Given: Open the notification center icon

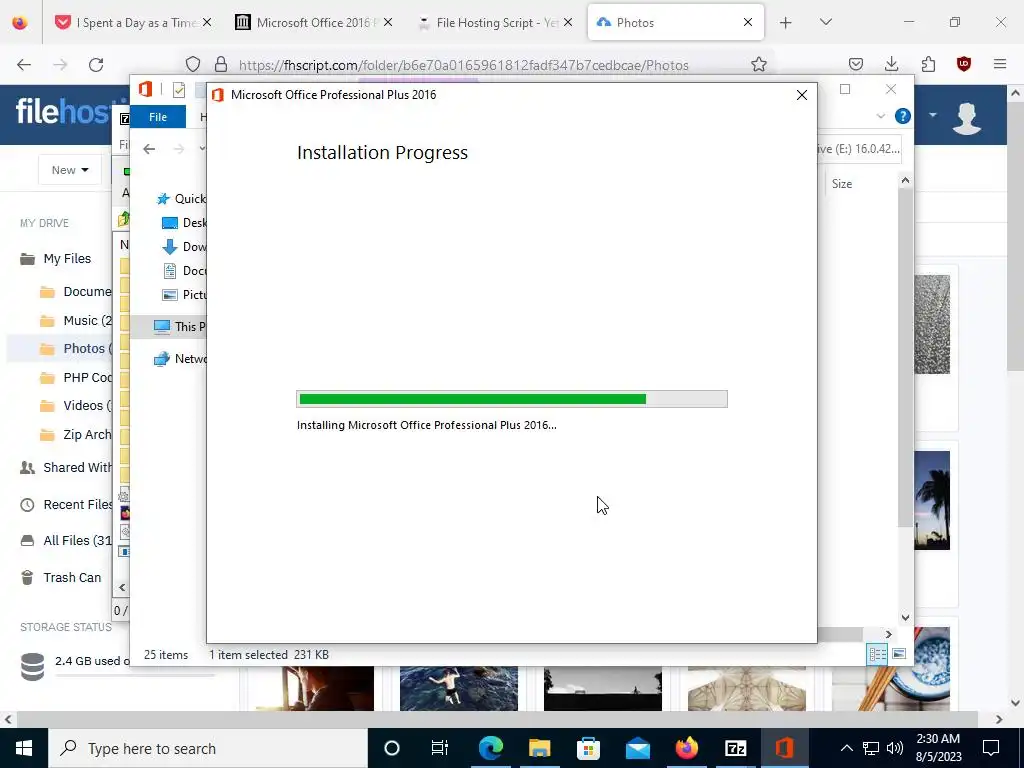Looking at the screenshot, I should coord(991,748).
